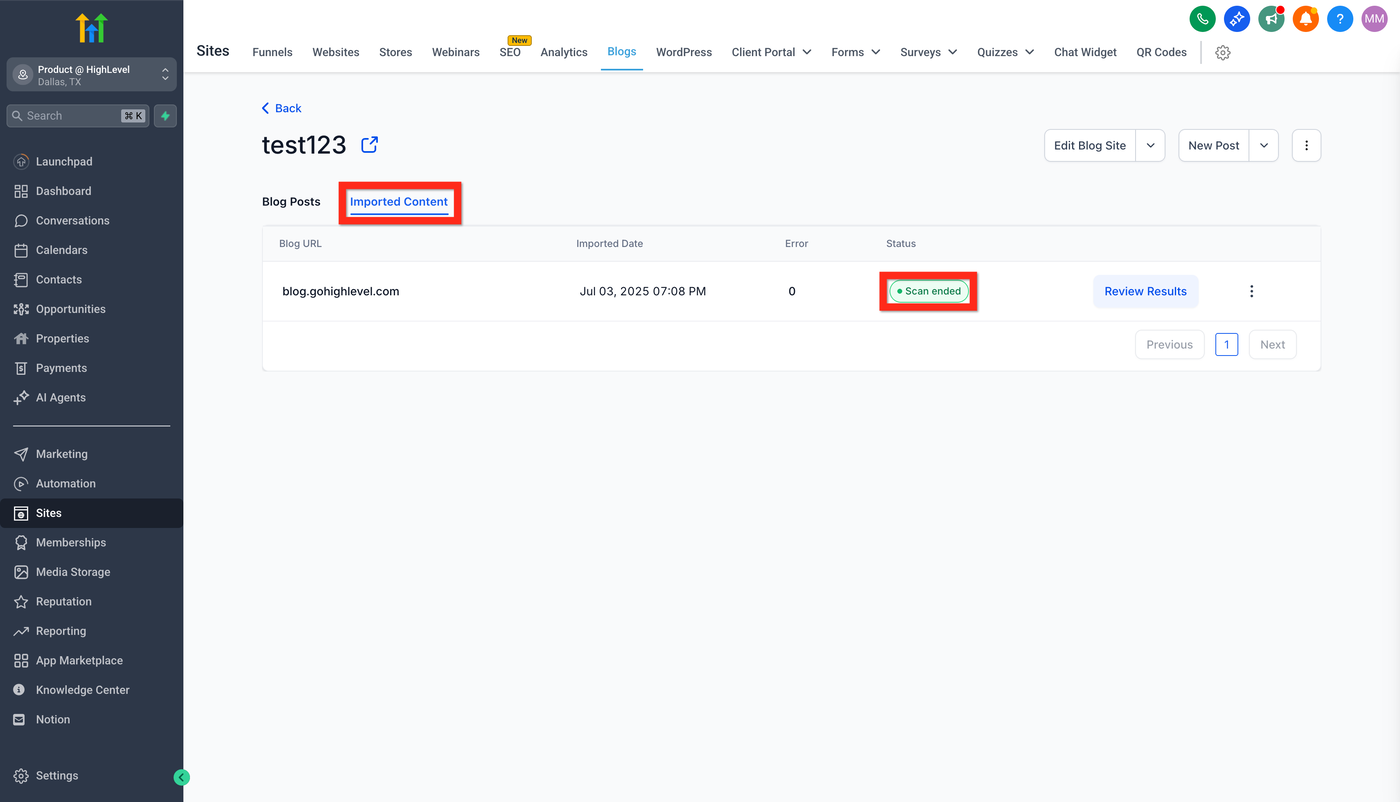Click the HighLevel arrows logo
The height and width of the screenshot is (802, 1400).
91,28
